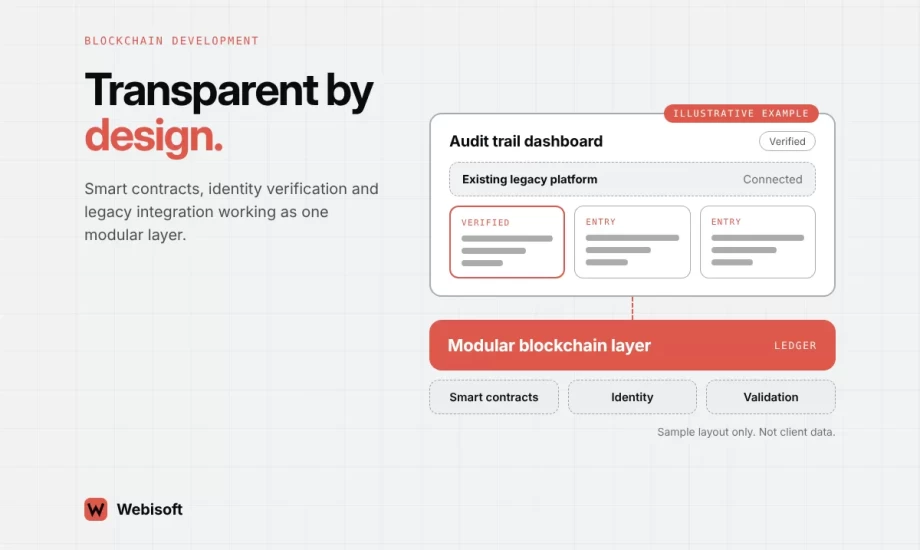Click the Smart contracts description paragraph
The width and height of the screenshot is (920, 550).
[x=231, y=211]
